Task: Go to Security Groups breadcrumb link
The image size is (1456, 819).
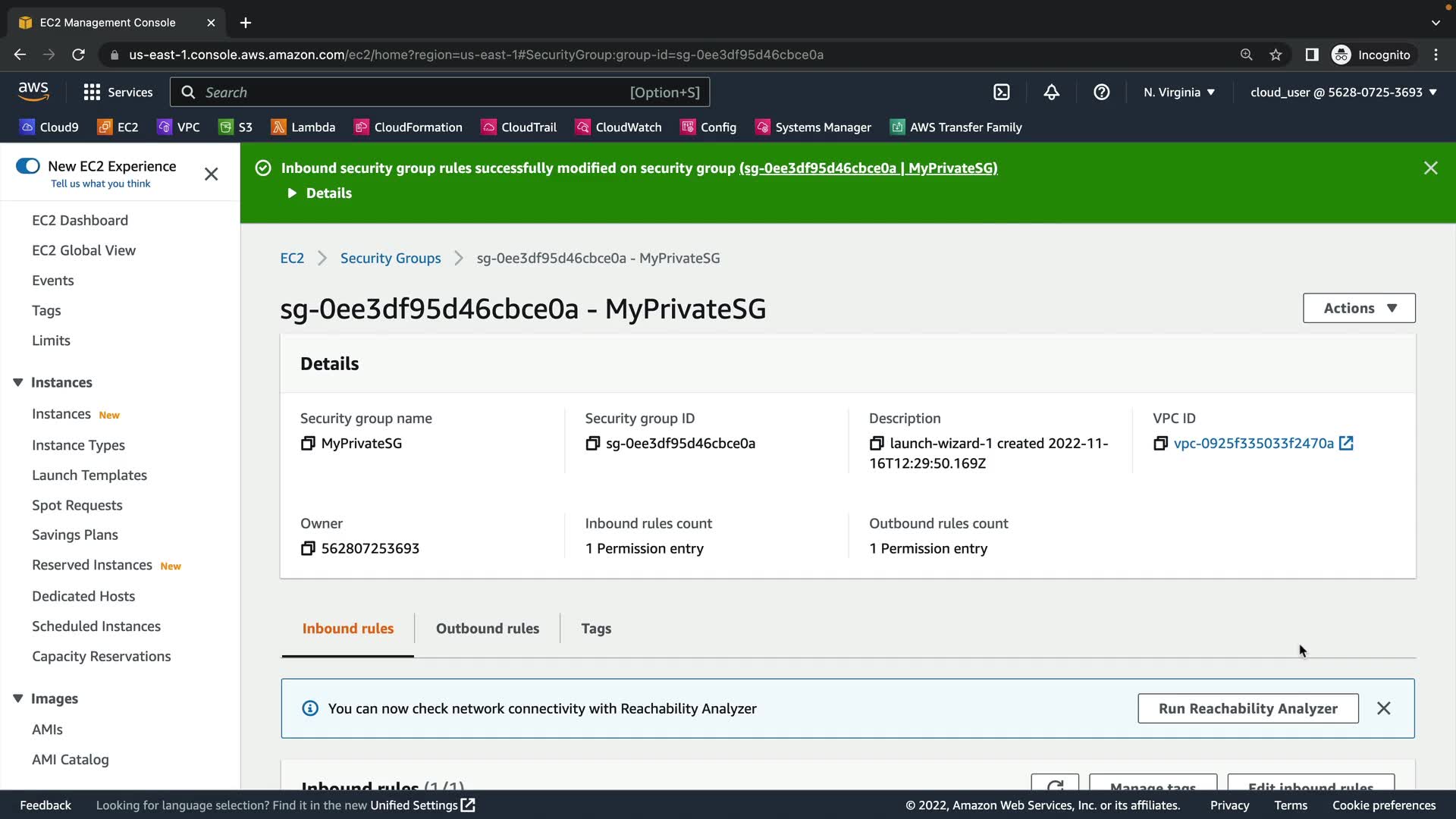Action: (390, 258)
